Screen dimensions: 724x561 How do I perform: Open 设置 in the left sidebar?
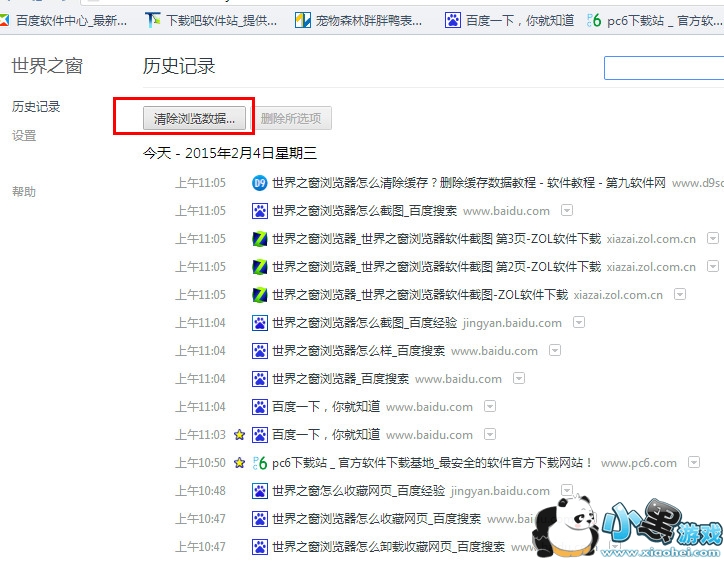(24, 136)
